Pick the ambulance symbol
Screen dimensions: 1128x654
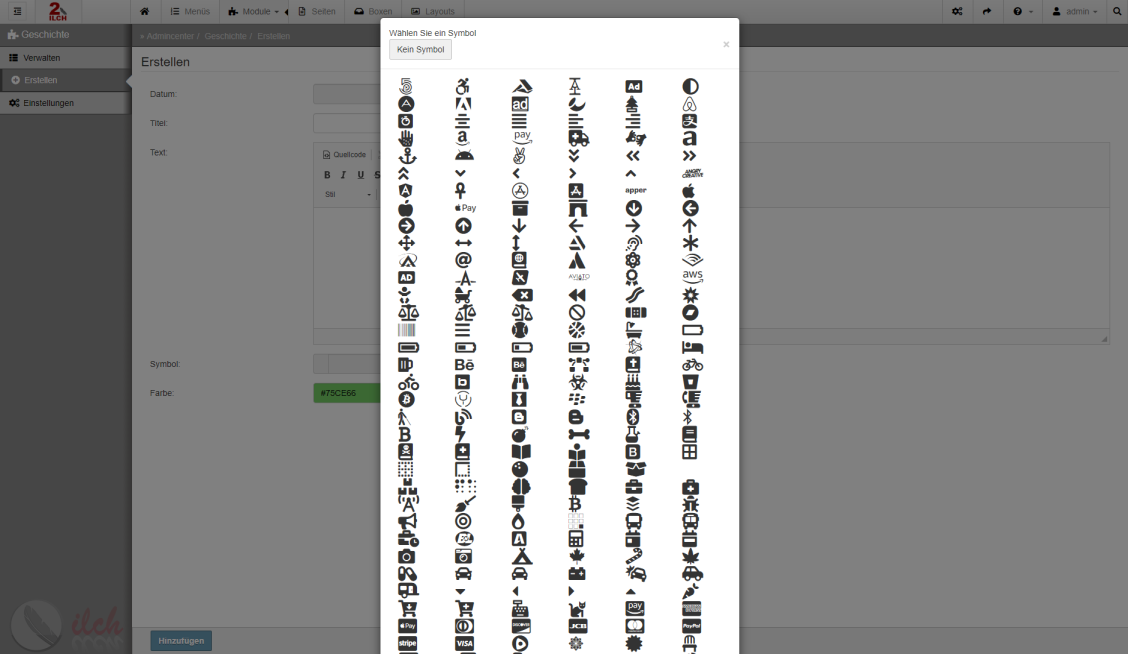coord(578,139)
